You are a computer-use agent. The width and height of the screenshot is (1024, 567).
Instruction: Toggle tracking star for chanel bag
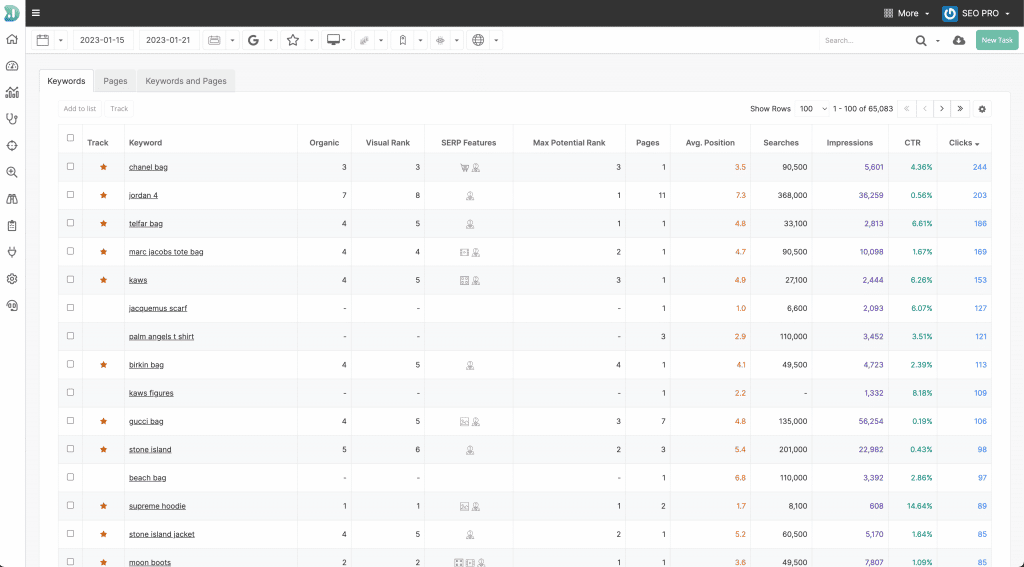coord(103,167)
